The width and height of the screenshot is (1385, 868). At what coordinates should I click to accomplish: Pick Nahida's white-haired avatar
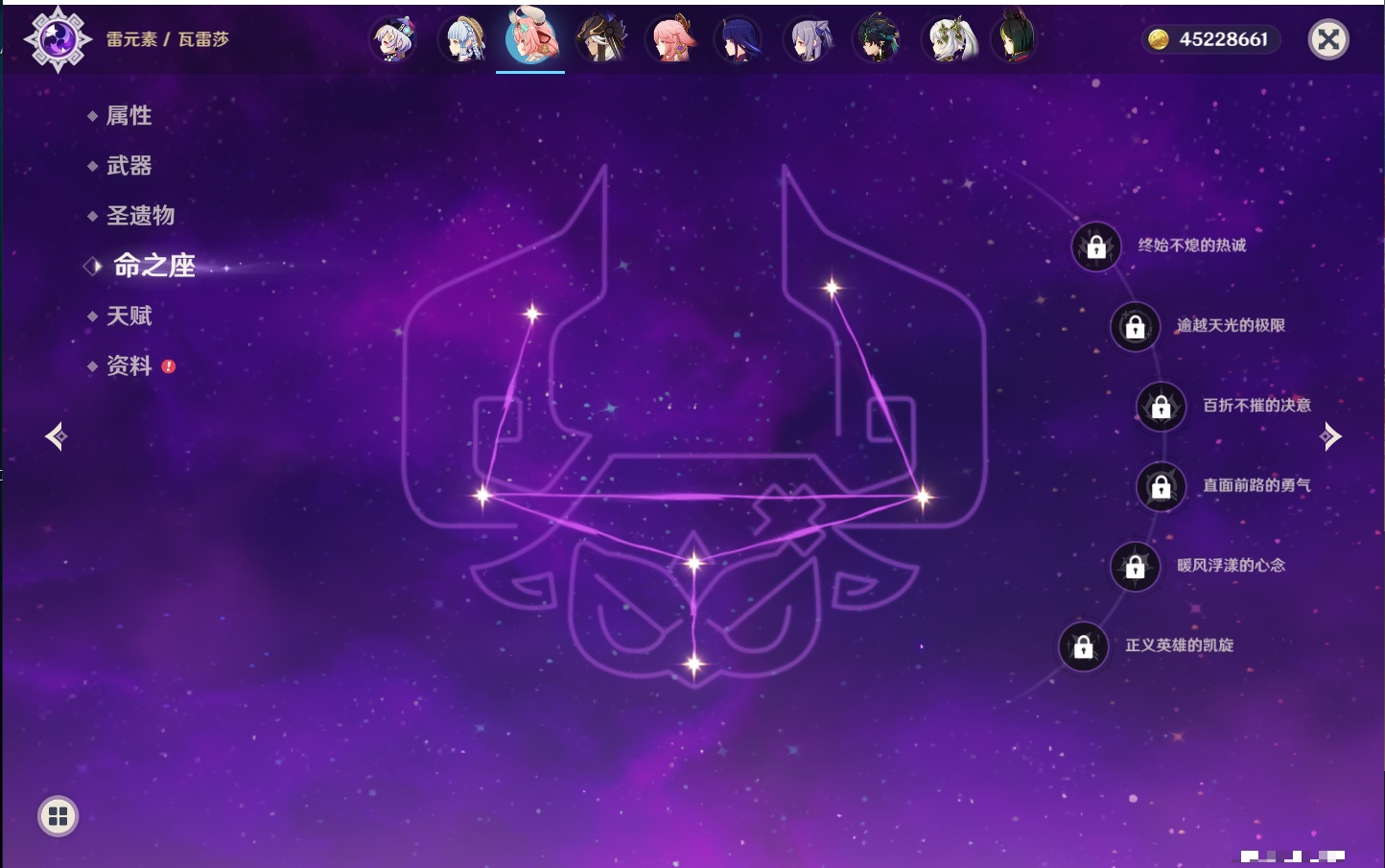coord(949,40)
